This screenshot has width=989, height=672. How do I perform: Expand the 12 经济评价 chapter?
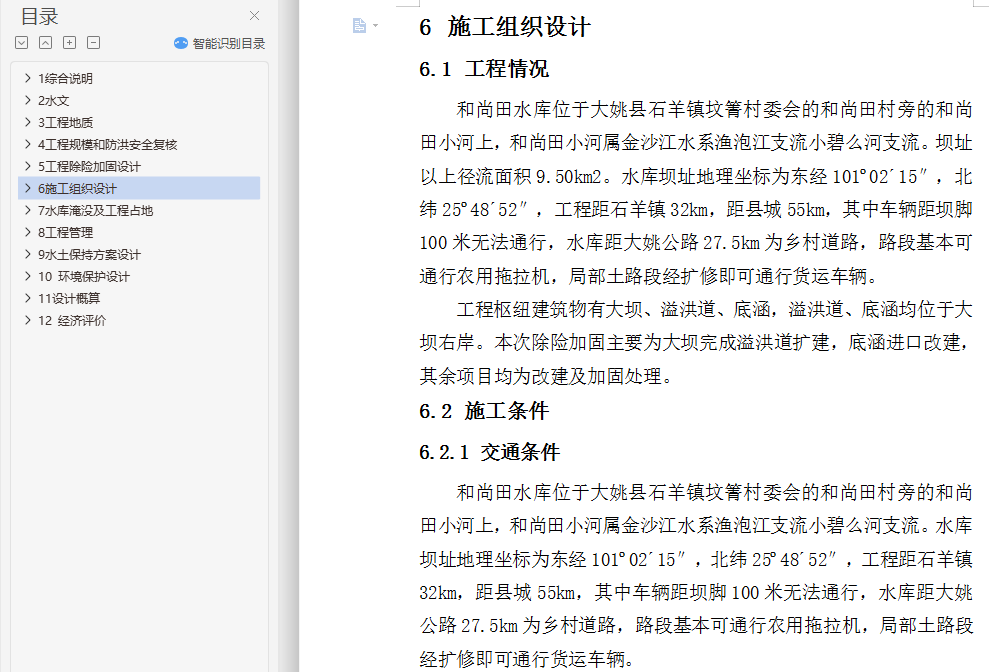pos(28,321)
